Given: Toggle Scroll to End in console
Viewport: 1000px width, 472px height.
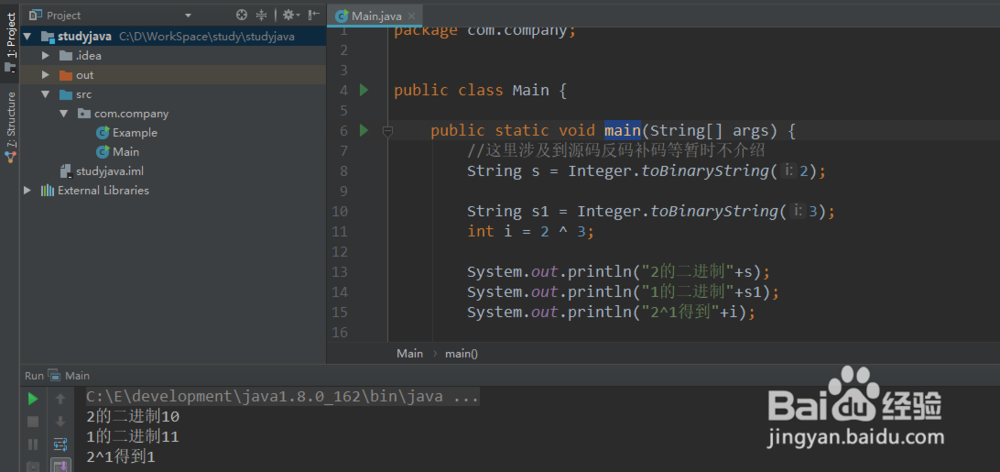Looking at the screenshot, I should (61, 466).
